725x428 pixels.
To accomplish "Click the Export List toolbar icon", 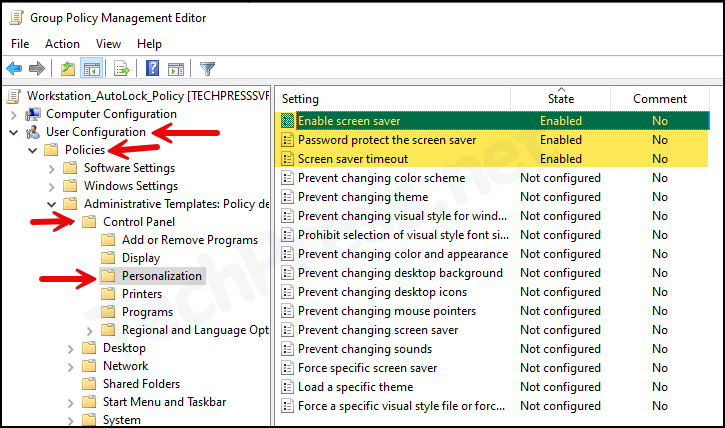I will [122, 69].
